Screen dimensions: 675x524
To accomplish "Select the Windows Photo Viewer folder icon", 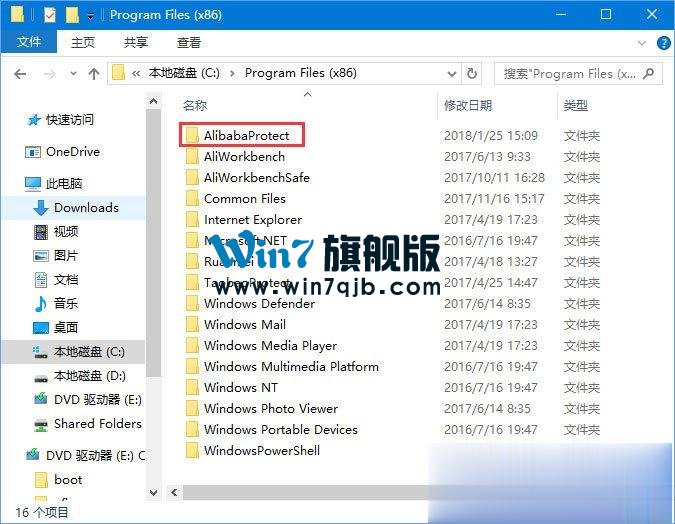I will (192, 408).
